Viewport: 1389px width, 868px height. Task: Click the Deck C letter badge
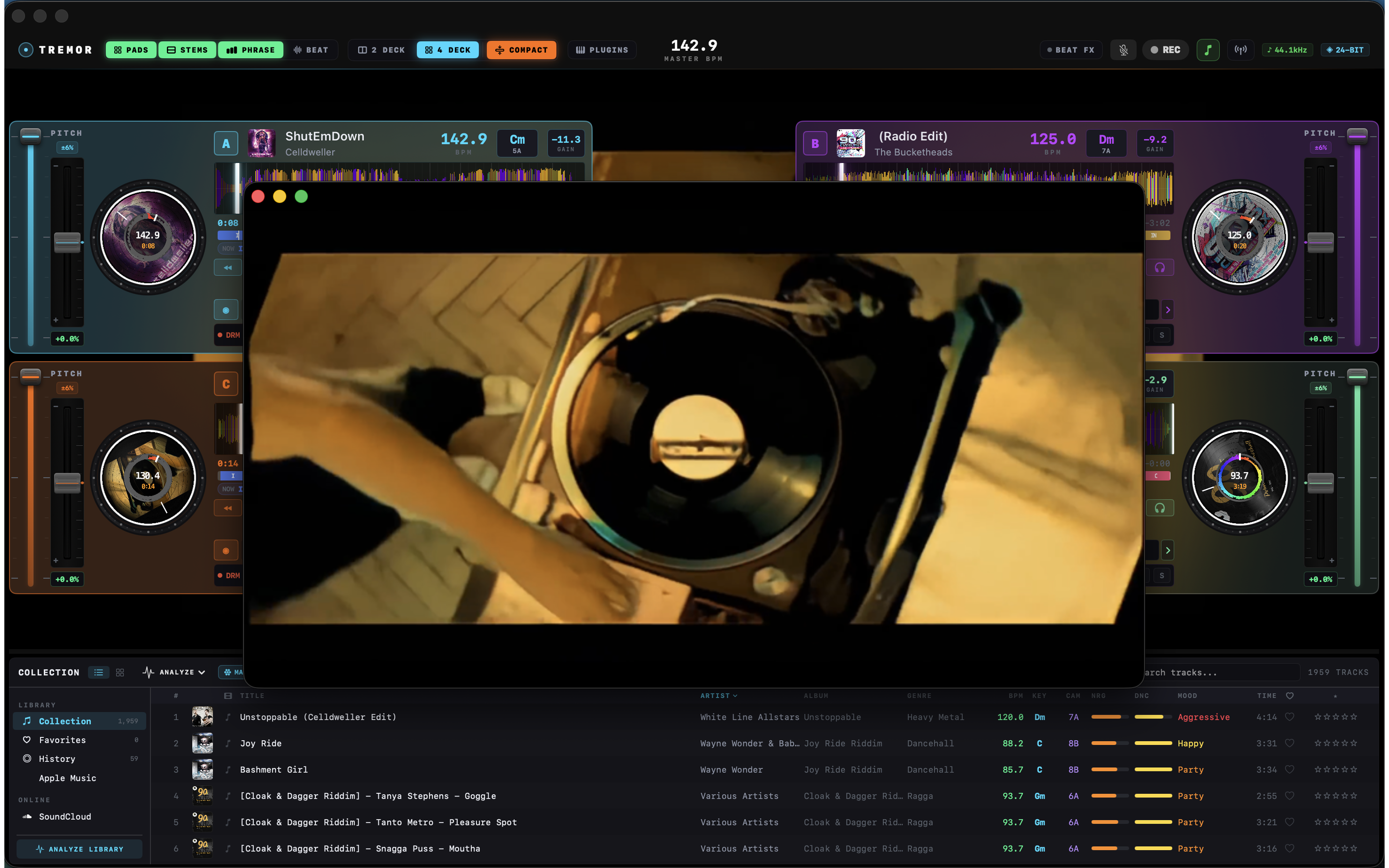[x=226, y=384]
